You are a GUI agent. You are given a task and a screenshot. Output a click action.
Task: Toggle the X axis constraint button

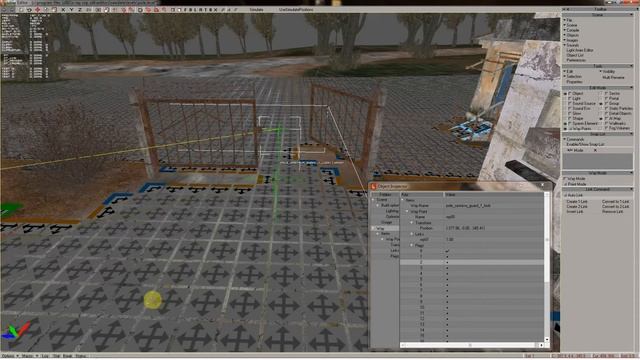click(63, 9)
